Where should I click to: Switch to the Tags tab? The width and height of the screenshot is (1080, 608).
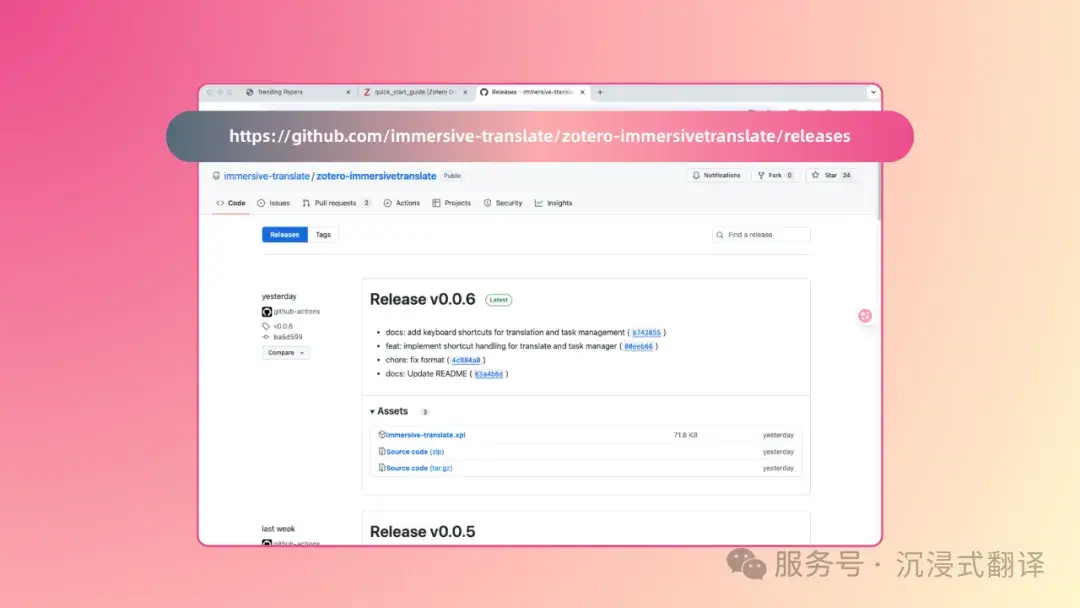pyautogui.click(x=323, y=234)
